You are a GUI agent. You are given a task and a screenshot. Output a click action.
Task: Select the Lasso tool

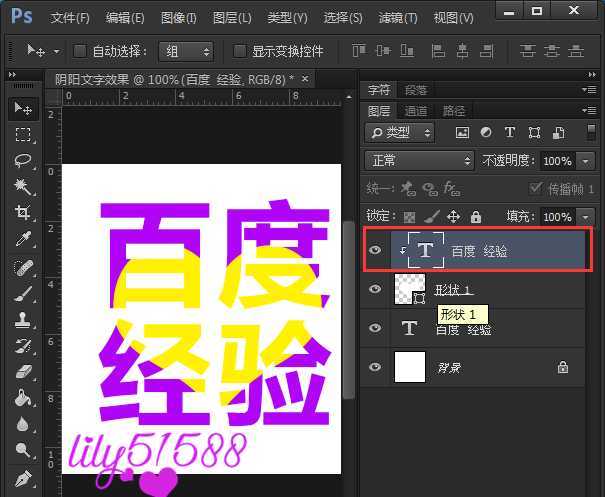click(x=22, y=160)
